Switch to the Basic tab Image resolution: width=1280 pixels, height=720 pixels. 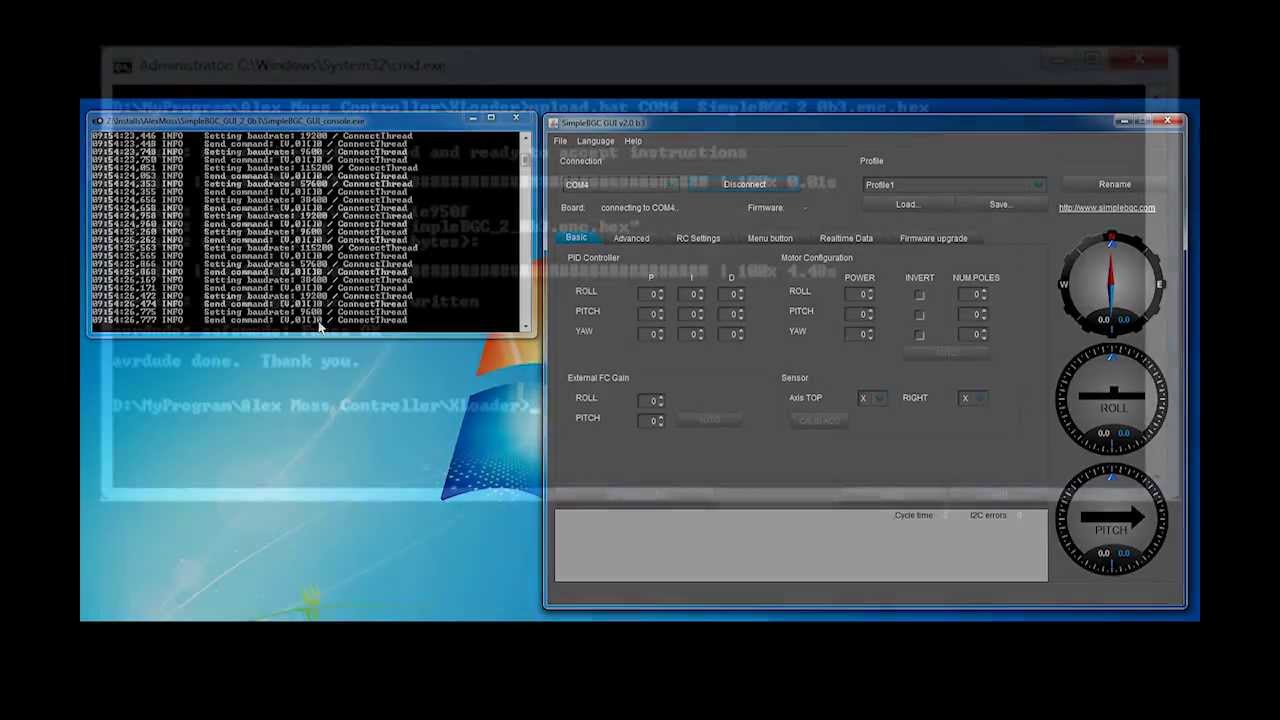[x=576, y=238]
